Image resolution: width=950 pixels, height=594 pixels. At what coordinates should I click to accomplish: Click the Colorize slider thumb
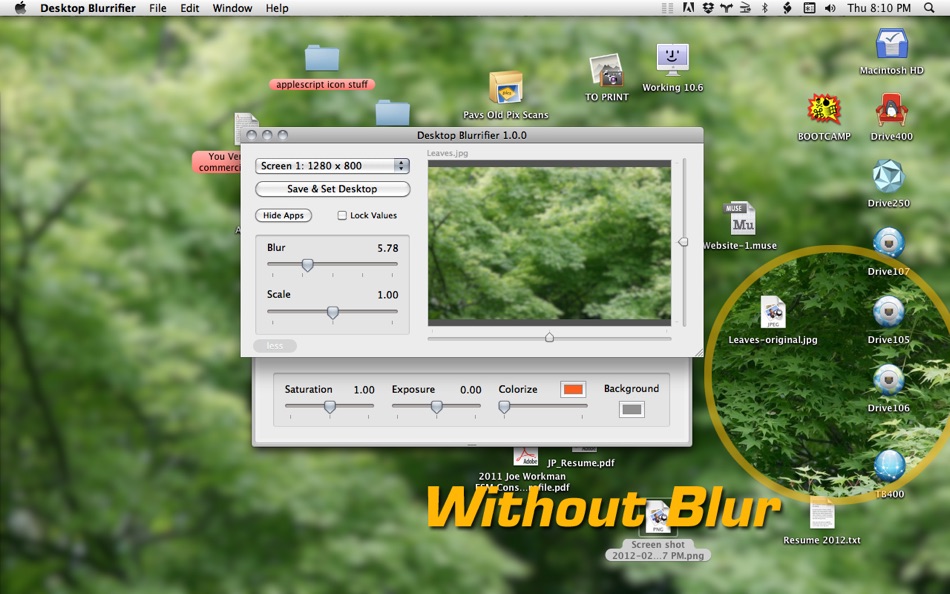[504, 407]
